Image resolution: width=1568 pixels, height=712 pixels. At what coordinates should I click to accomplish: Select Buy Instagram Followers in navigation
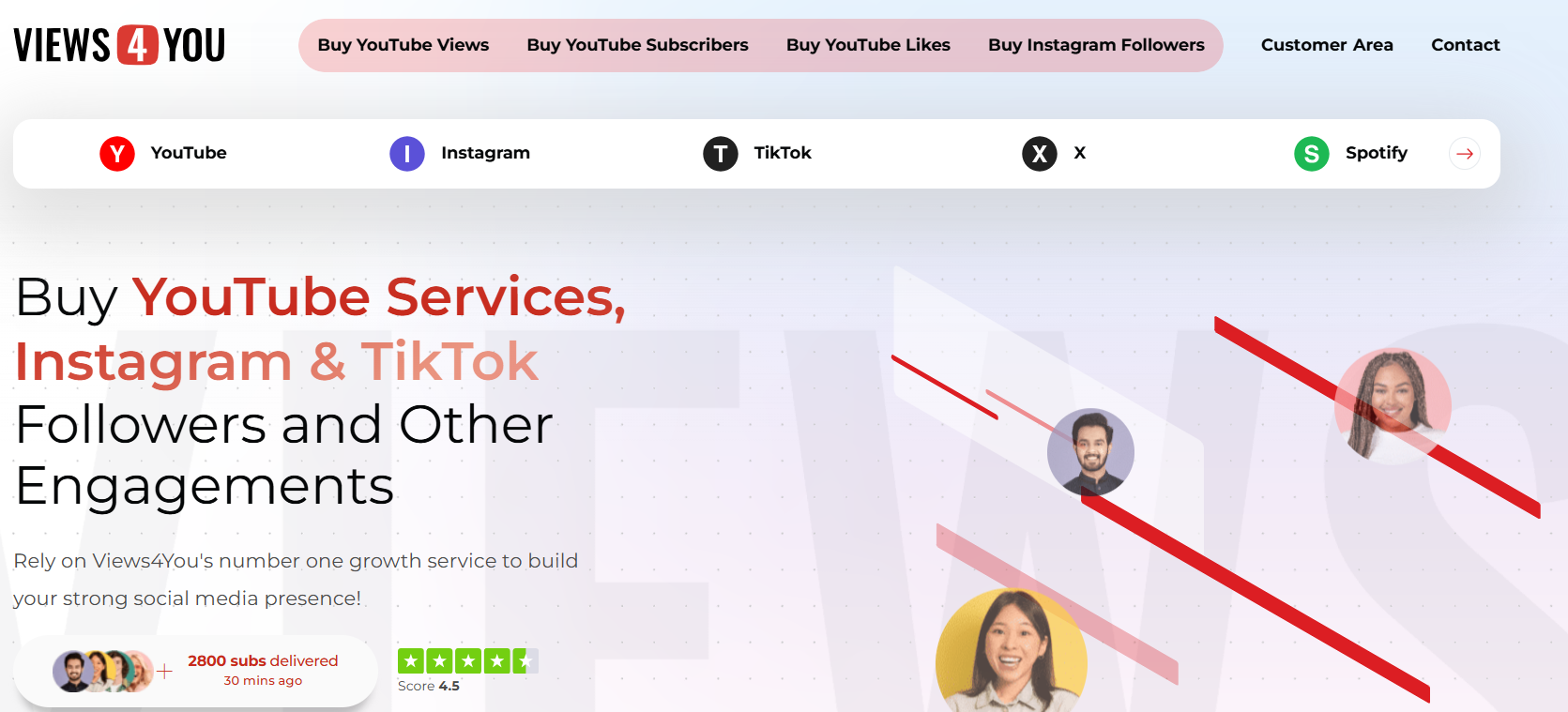point(1096,45)
